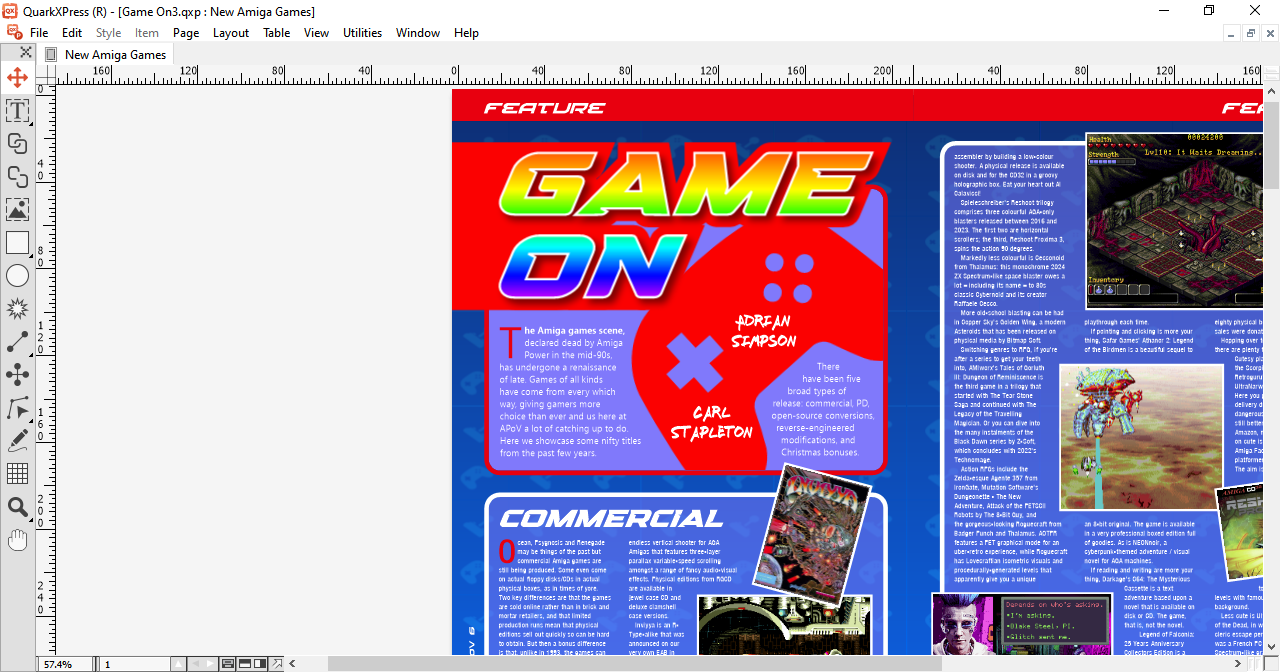Open the Layout menu
Image resolution: width=1280 pixels, height=672 pixels.
pyautogui.click(x=230, y=32)
